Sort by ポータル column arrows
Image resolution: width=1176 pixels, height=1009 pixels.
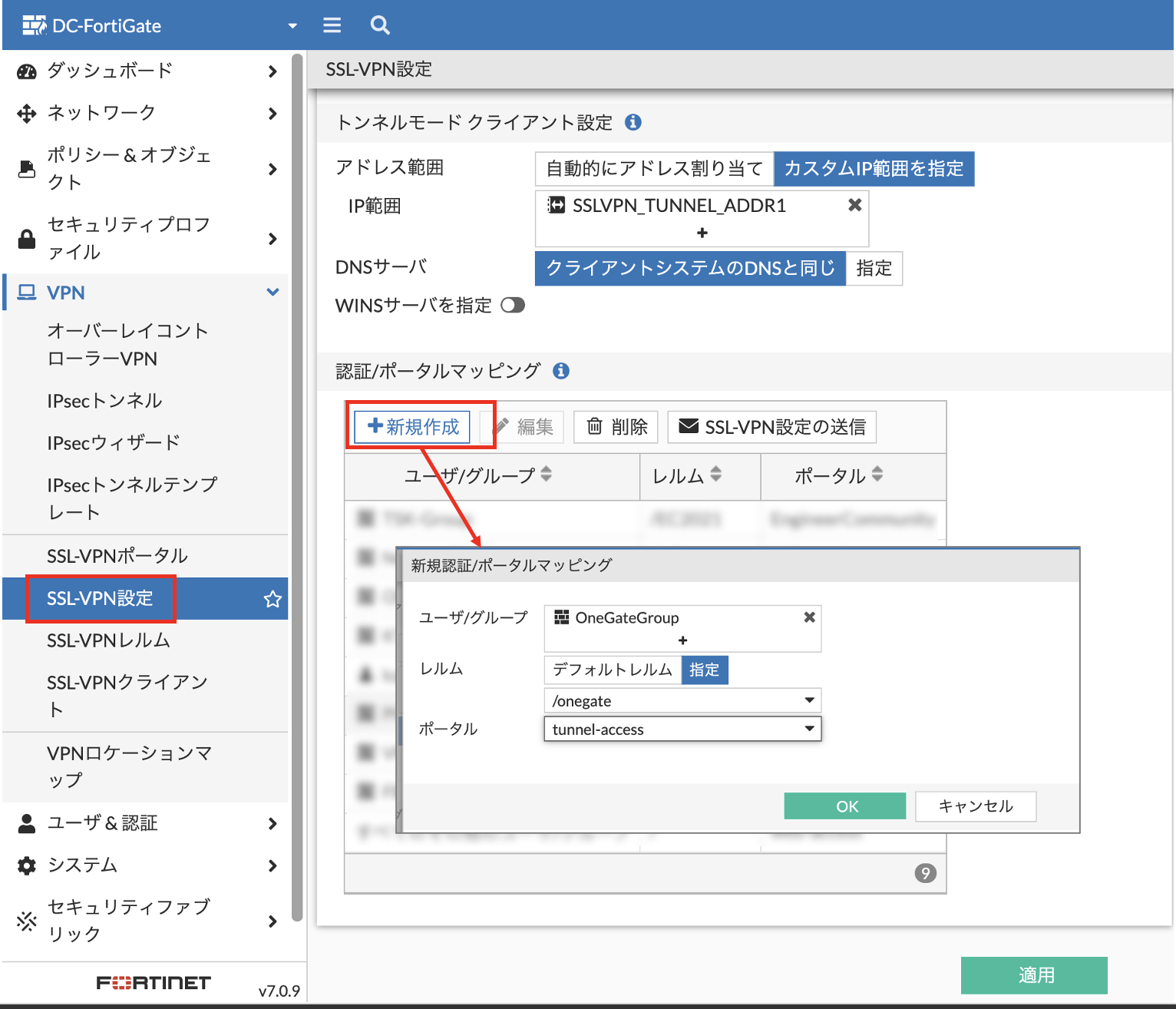[x=877, y=474]
